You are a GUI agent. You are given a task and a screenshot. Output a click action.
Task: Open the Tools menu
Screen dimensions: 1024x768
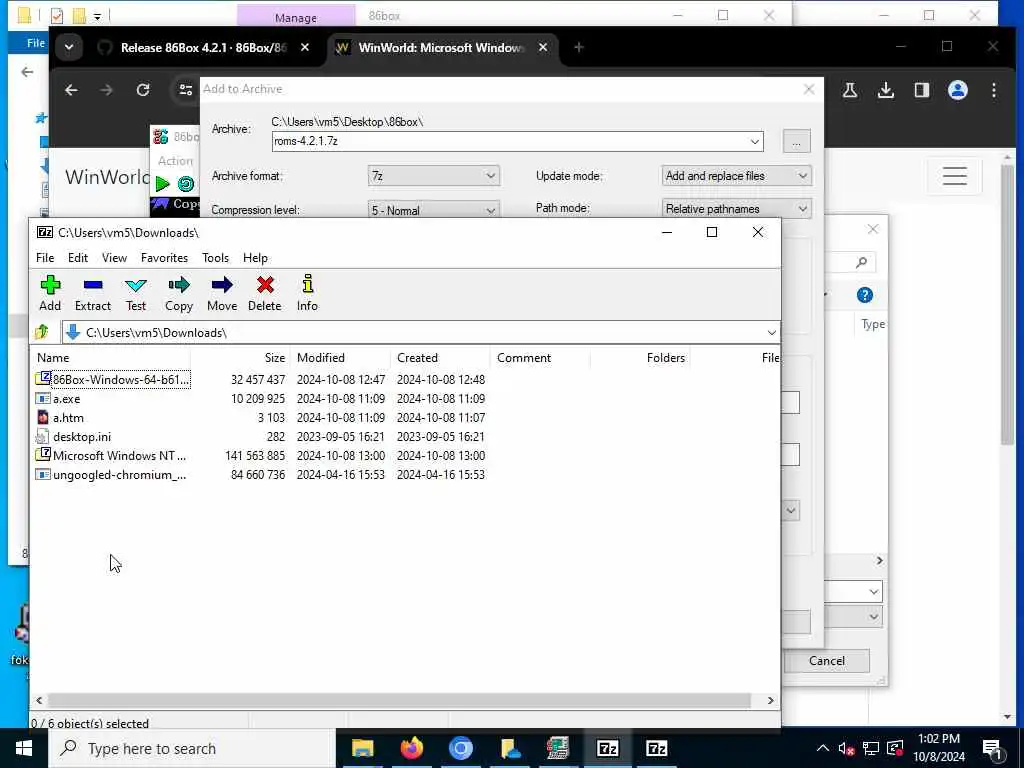click(x=216, y=258)
